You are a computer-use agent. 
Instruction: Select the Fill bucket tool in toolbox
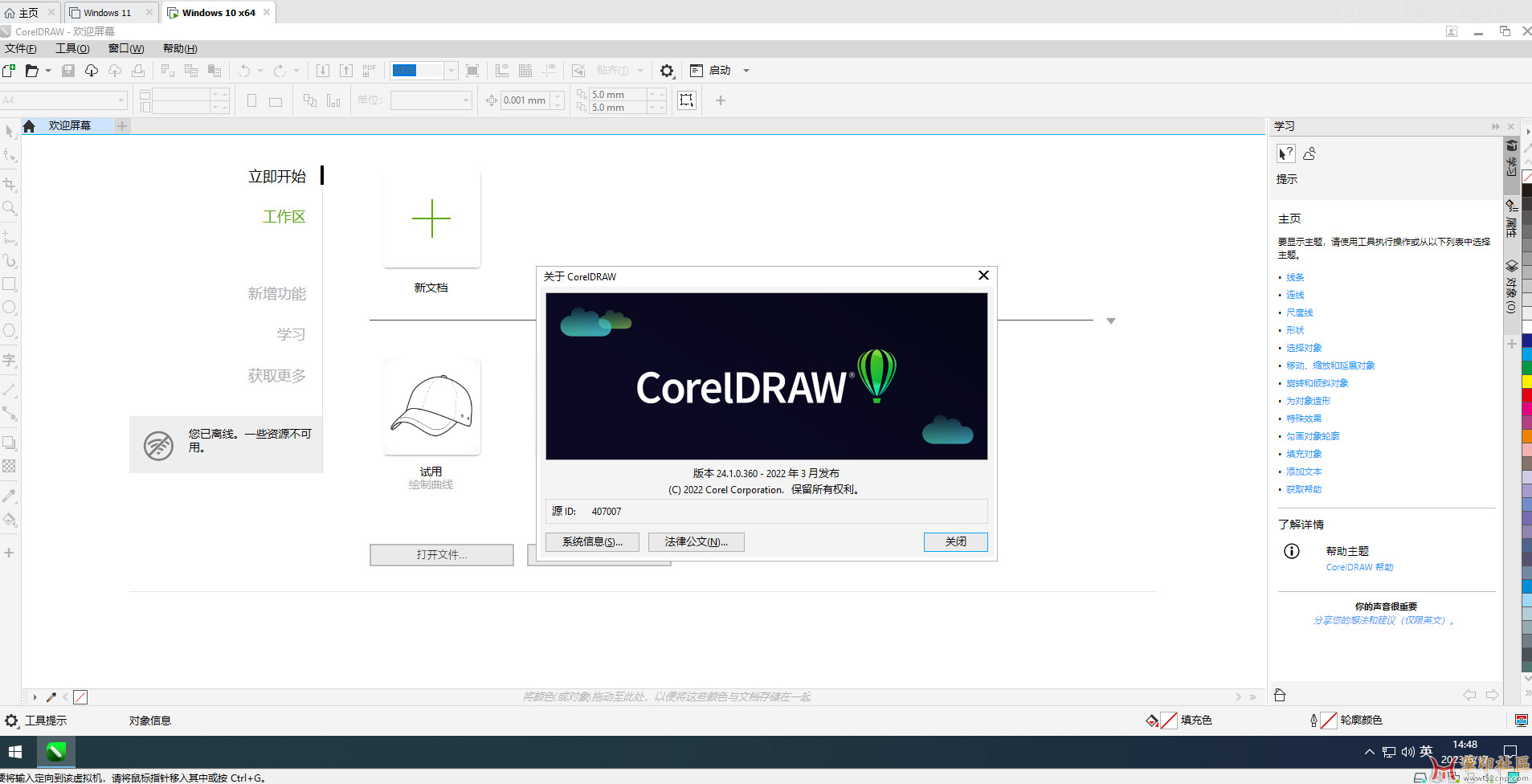pos(10,520)
